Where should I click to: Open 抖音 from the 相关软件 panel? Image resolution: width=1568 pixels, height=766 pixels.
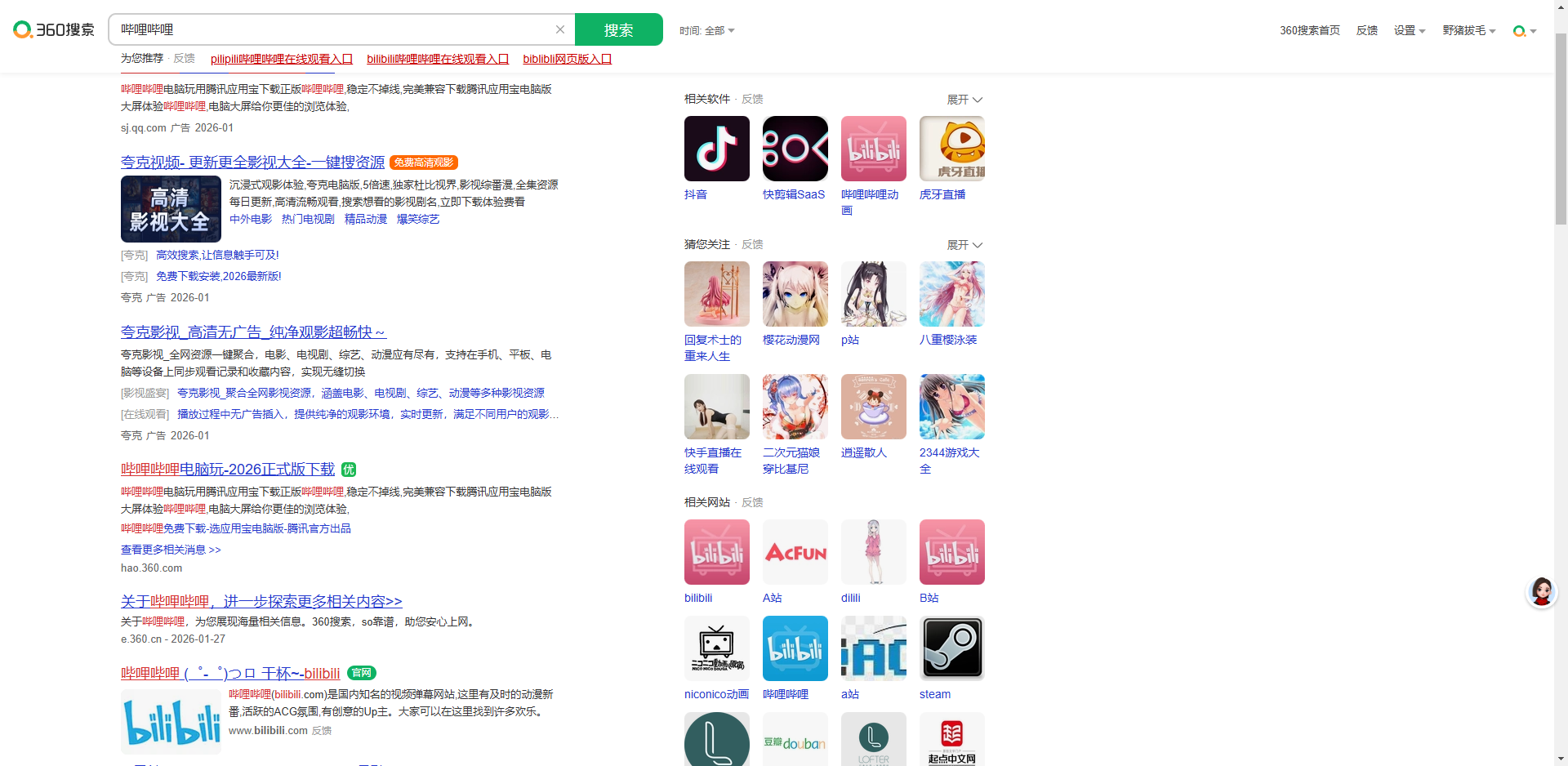(x=716, y=149)
